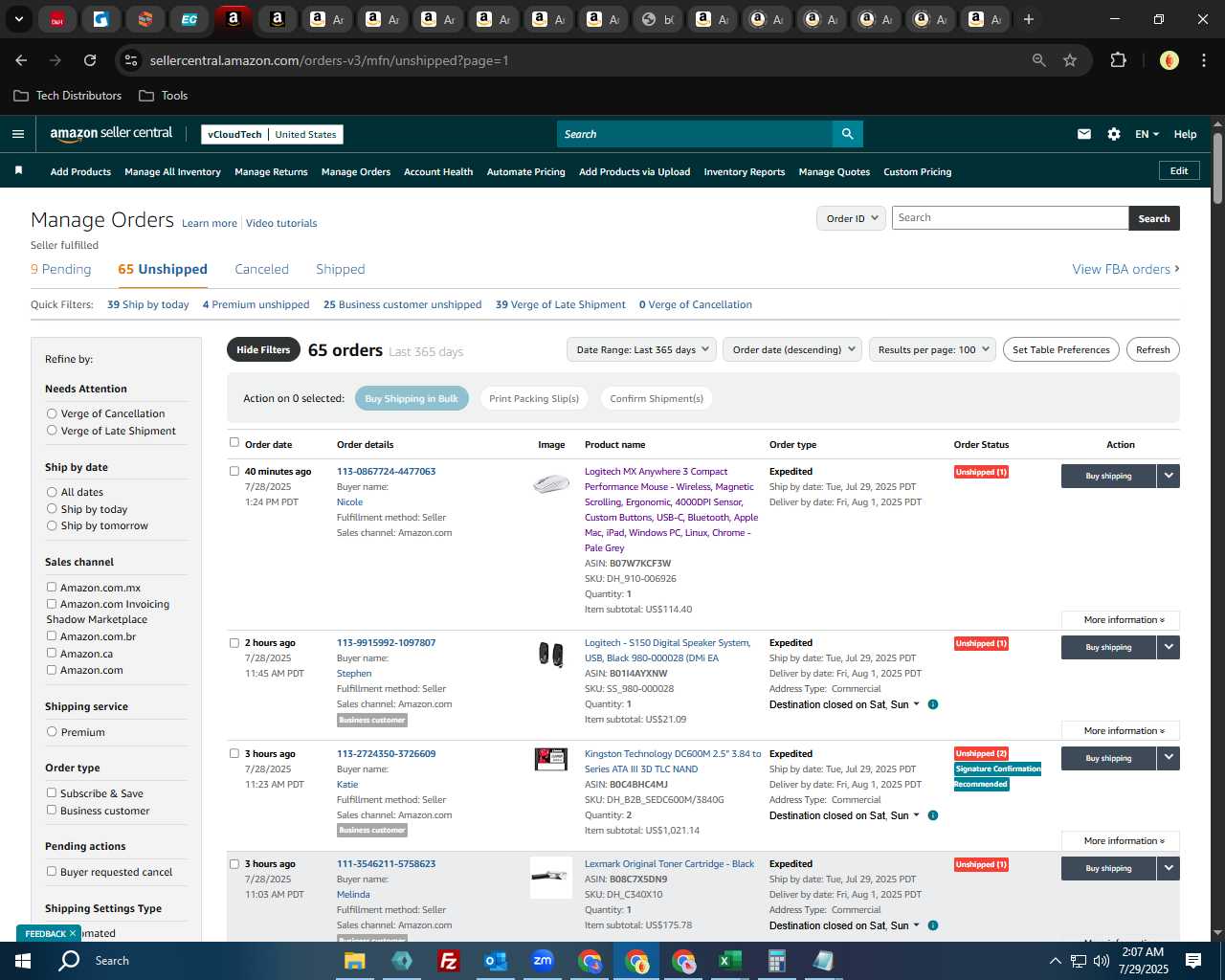
Task: Open FileZilla from the taskbar
Action: [x=448, y=961]
